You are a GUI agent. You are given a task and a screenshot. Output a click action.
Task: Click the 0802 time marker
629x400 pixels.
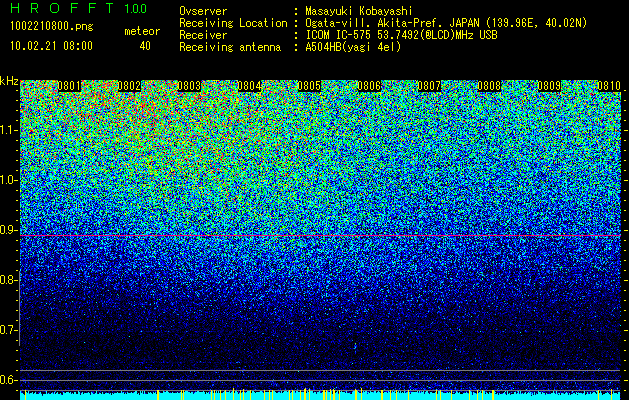129,86
